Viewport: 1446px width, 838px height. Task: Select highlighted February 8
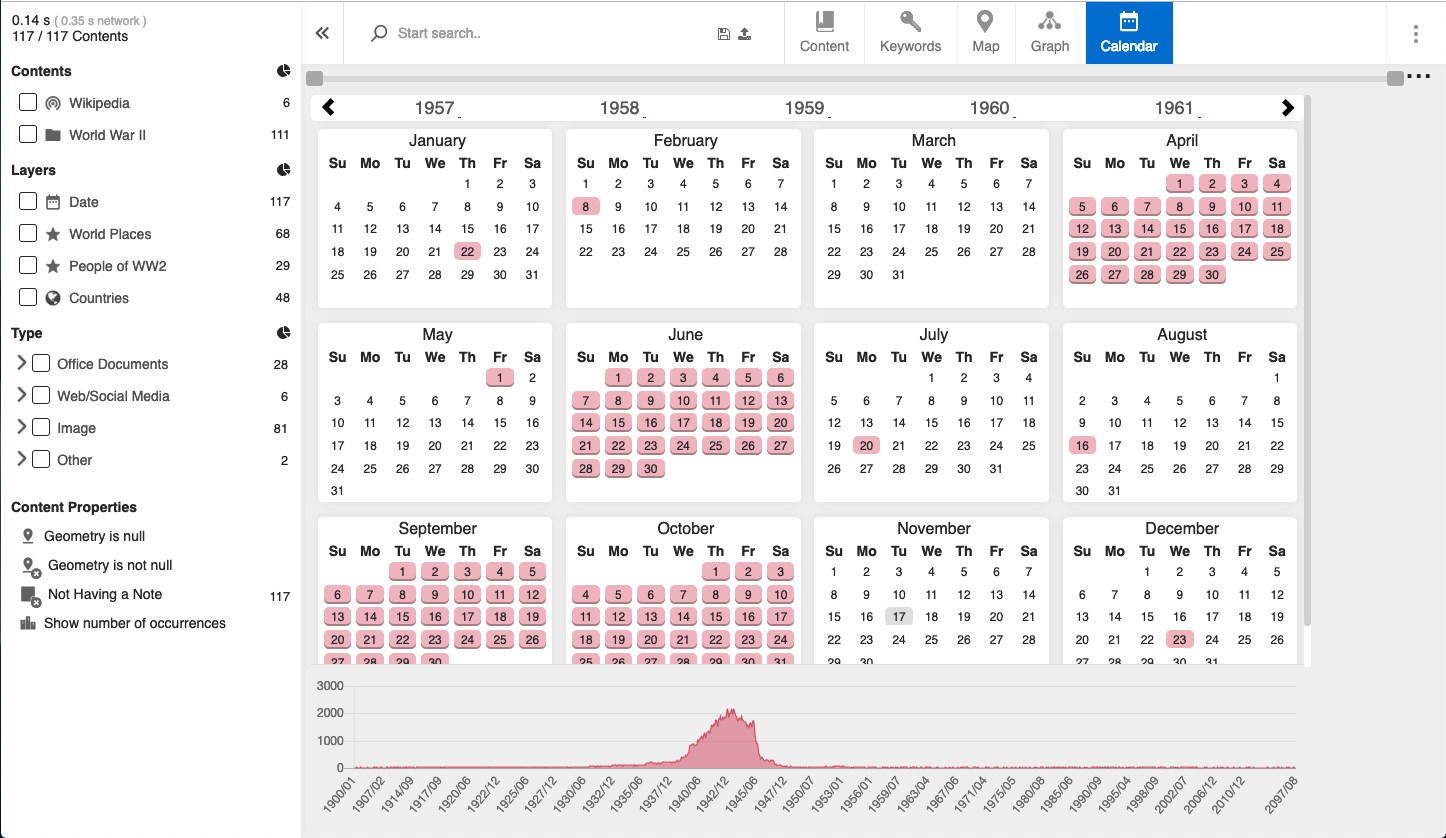pos(586,207)
